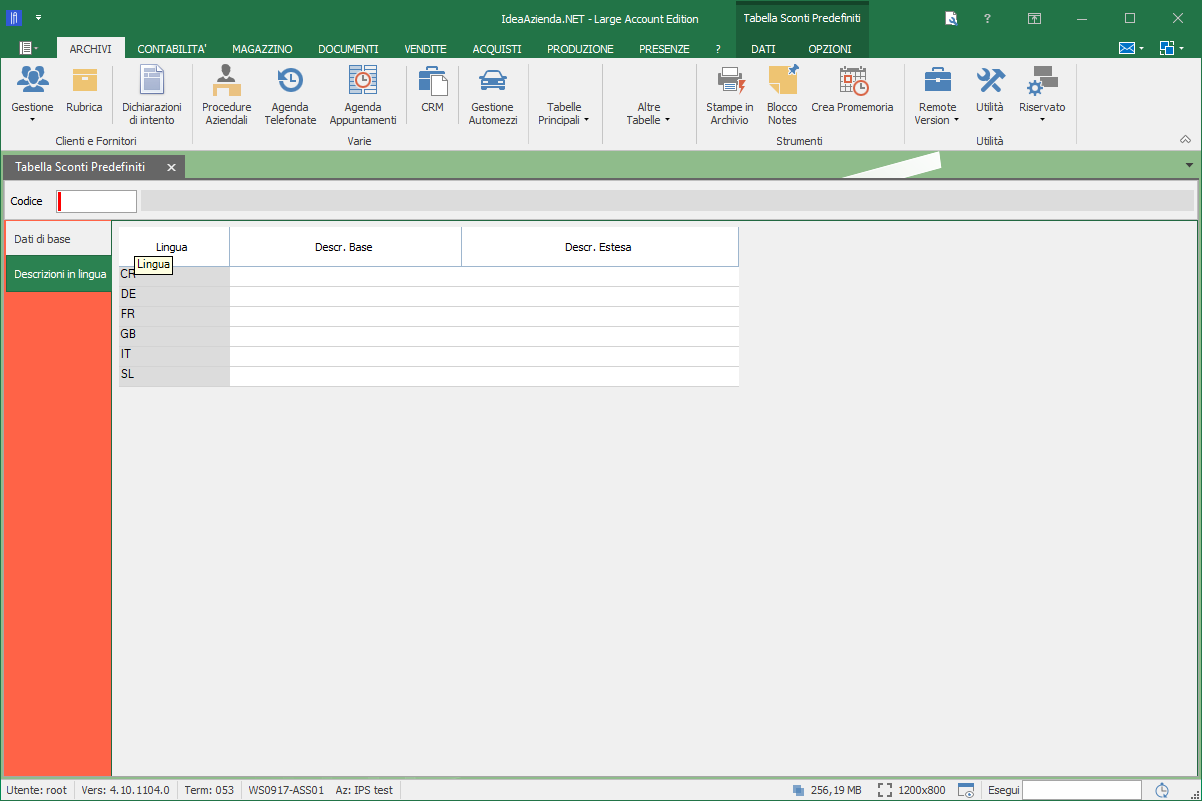Open the ACQUISTI ribbon tab
Image resolution: width=1202 pixels, height=801 pixels.
[497, 49]
